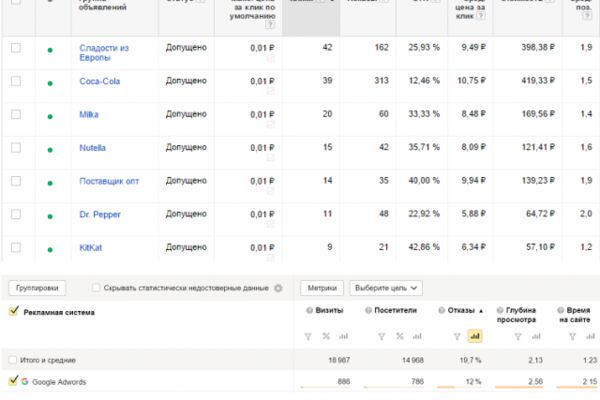Click chart bars icon under Визиты column

344,336
